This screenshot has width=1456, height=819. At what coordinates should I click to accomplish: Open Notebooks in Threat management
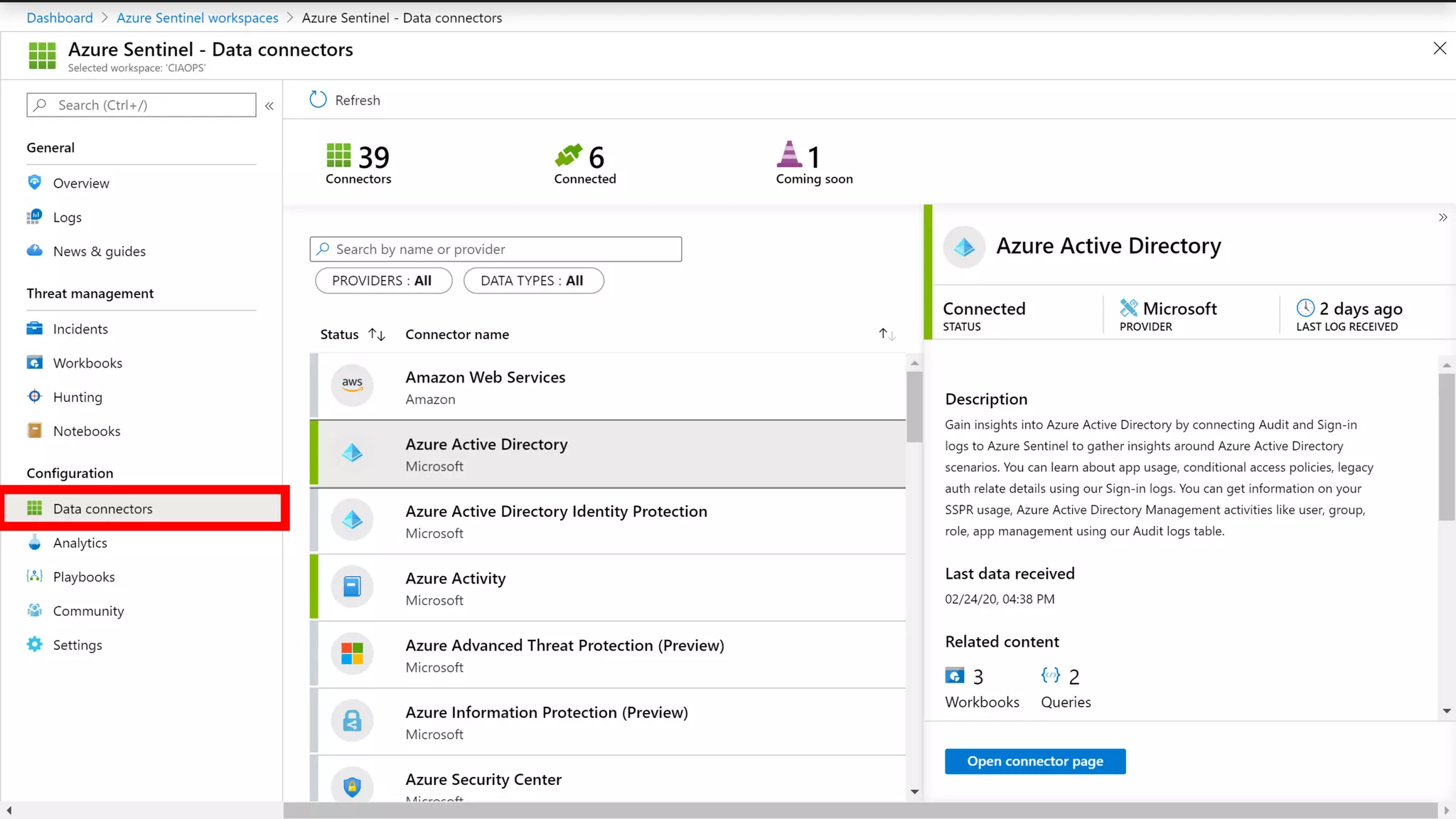pos(86,431)
